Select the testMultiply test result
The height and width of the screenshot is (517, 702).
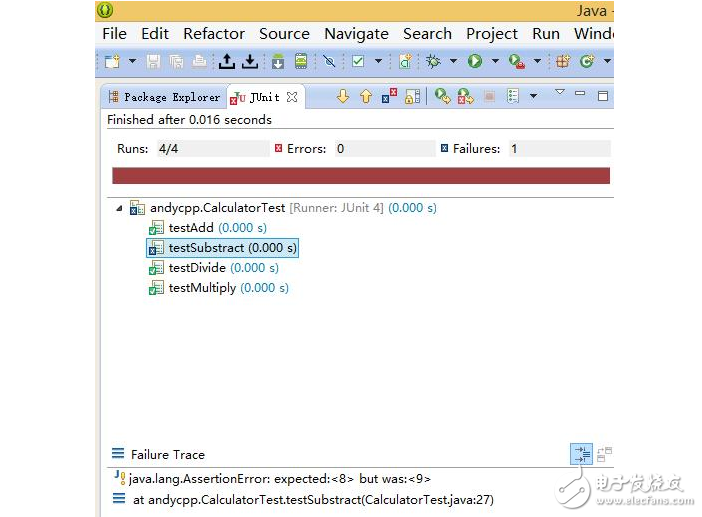[x=202, y=288]
